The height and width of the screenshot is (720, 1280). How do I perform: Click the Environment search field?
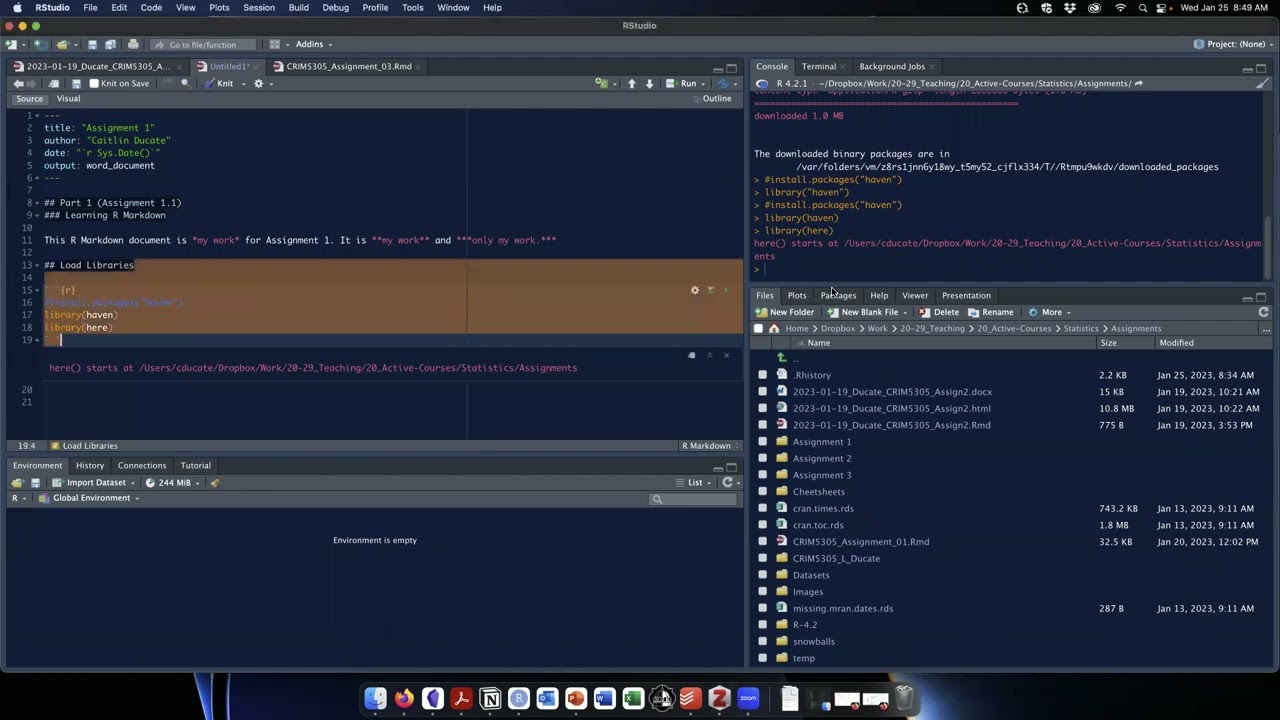(692, 498)
